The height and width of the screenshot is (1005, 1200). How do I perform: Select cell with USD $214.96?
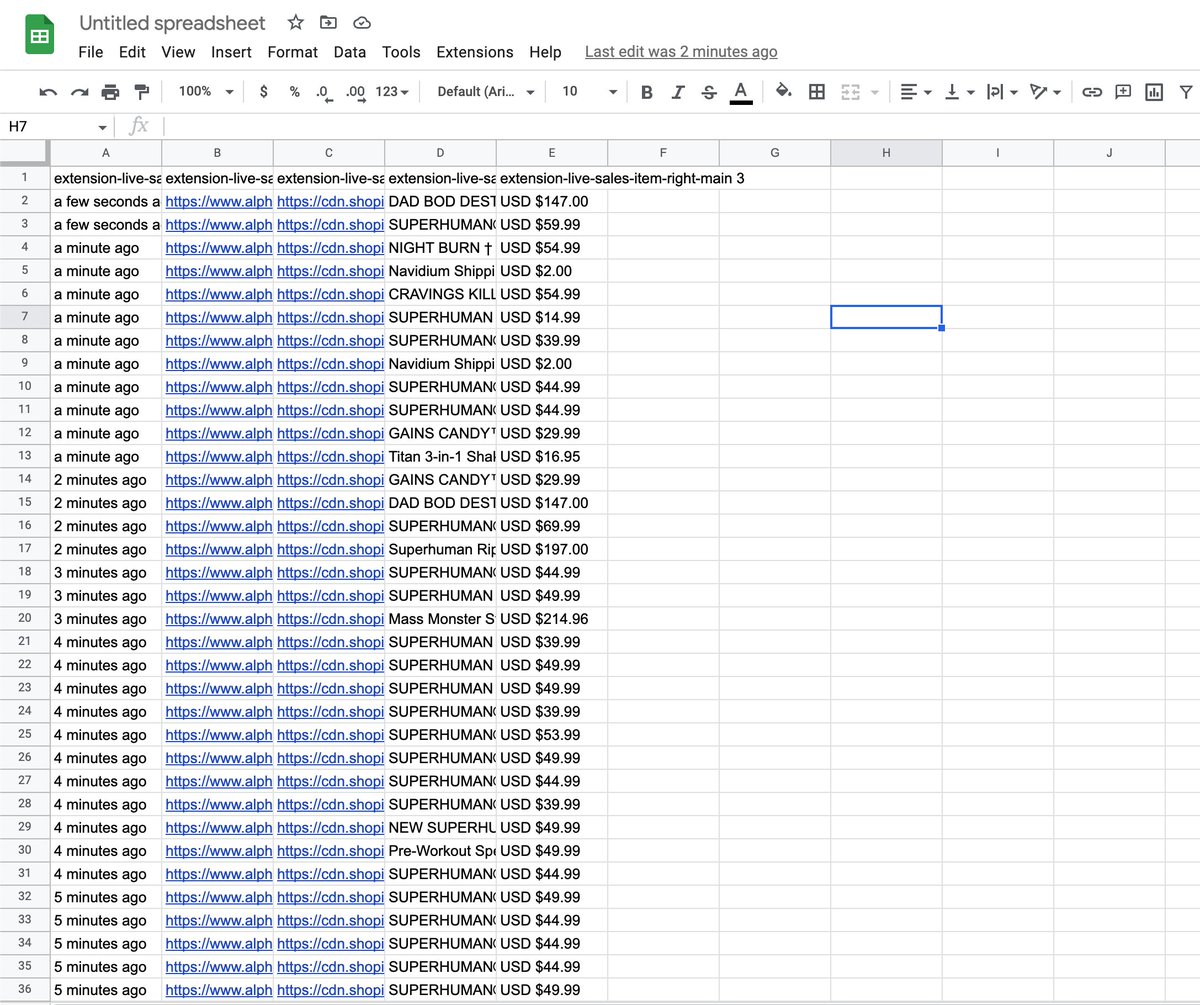(x=552, y=619)
